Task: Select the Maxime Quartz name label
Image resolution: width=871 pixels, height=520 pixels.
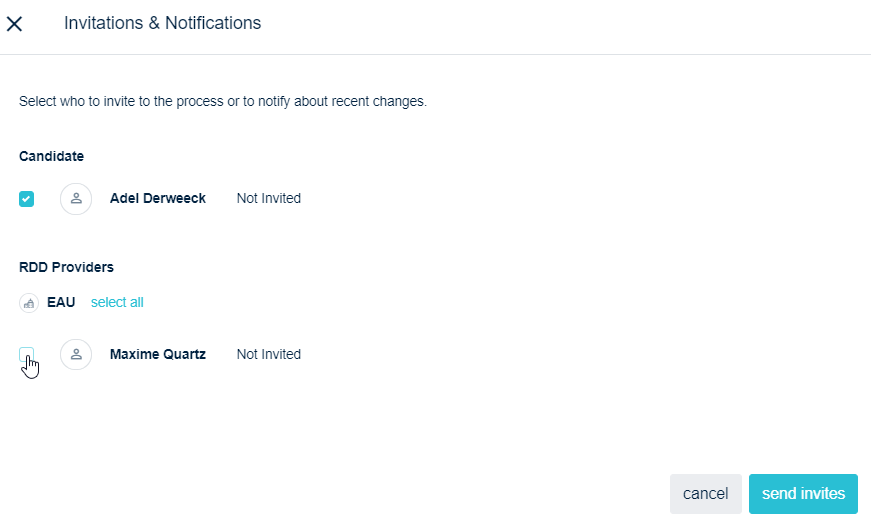Action: coord(158,354)
